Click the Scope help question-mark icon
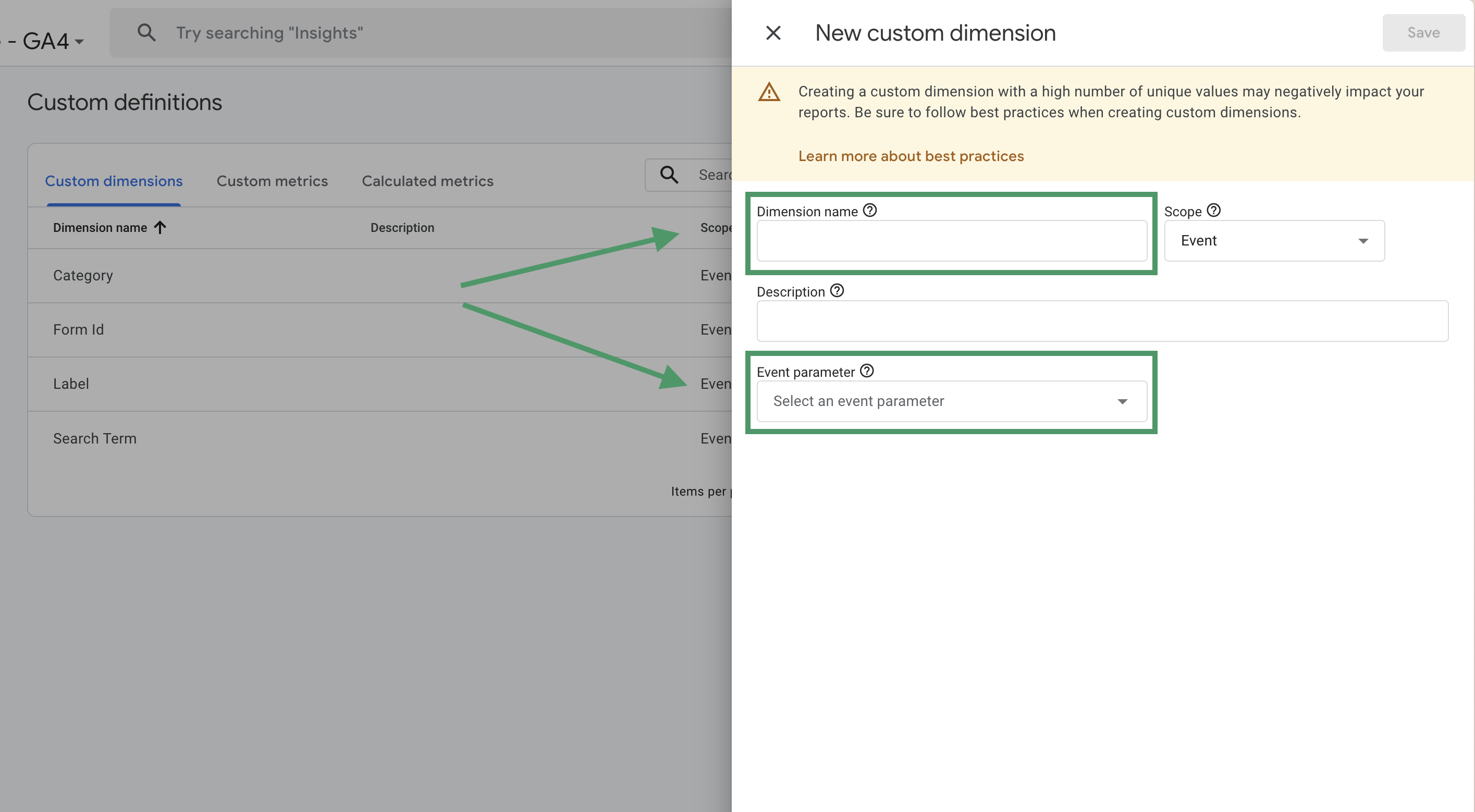 [1213, 210]
